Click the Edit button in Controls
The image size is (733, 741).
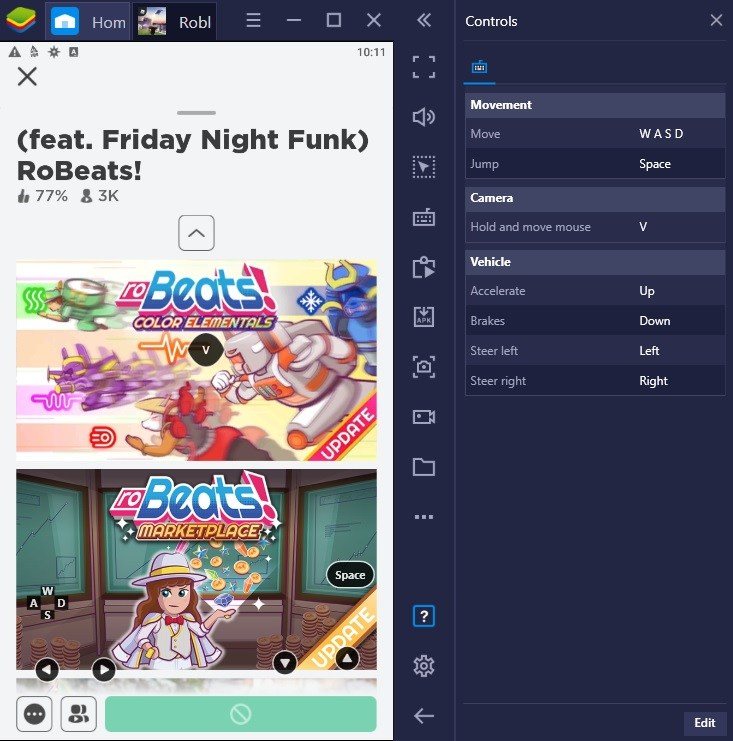[x=704, y=723]
